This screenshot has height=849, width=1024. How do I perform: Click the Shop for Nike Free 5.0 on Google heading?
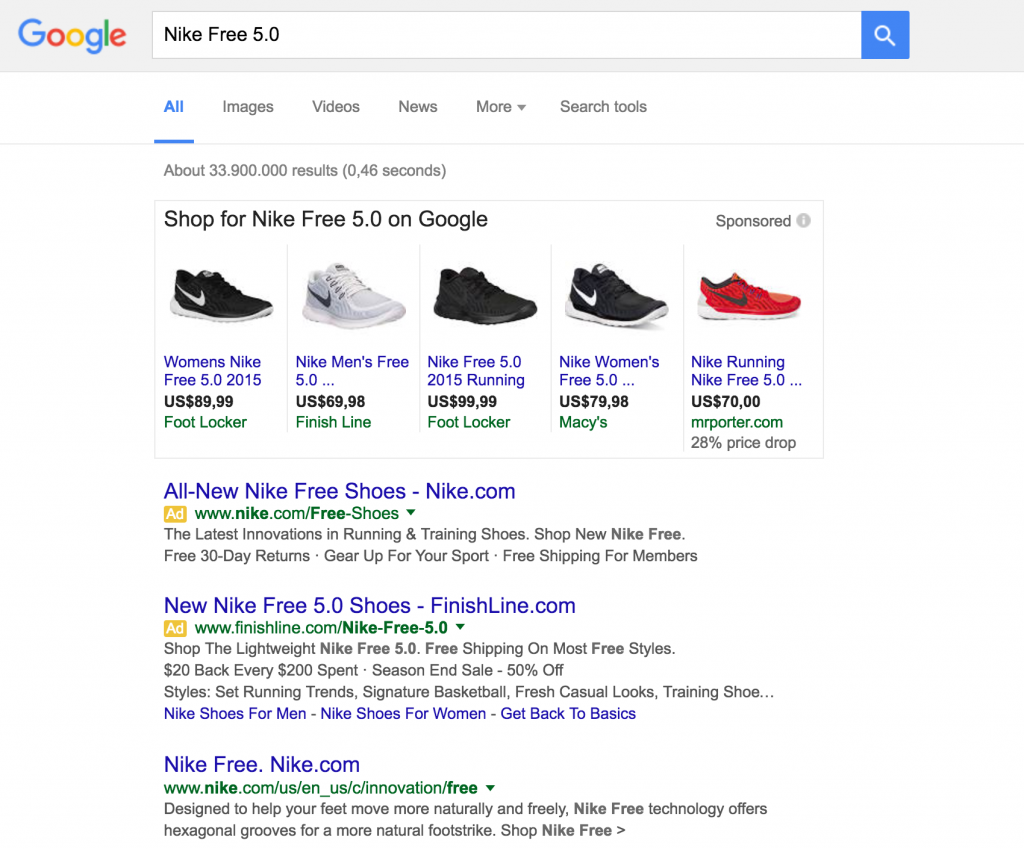326,219
